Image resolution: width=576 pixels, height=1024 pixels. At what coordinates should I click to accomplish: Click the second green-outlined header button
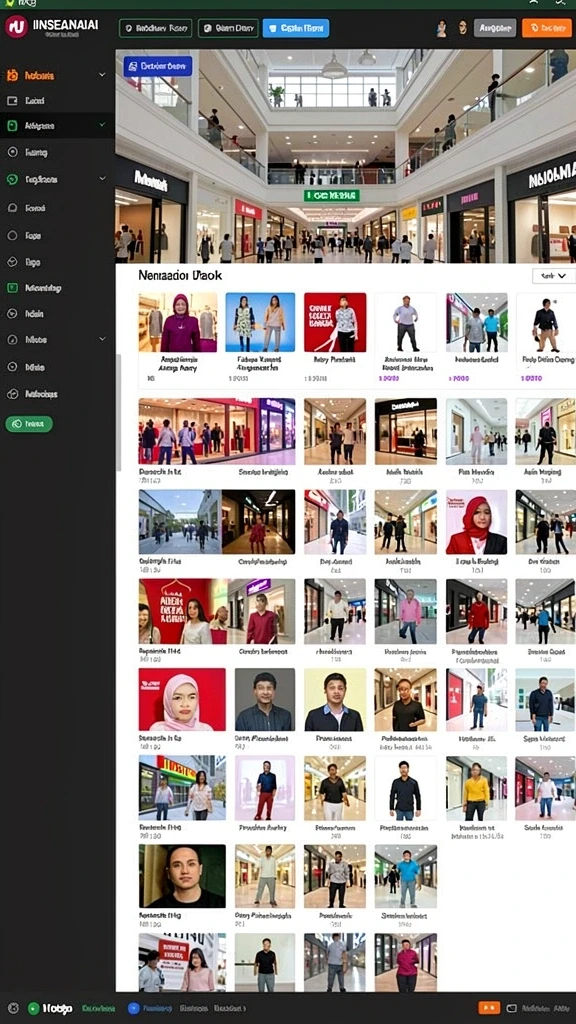pyautogui.click(x=228, y=28)
